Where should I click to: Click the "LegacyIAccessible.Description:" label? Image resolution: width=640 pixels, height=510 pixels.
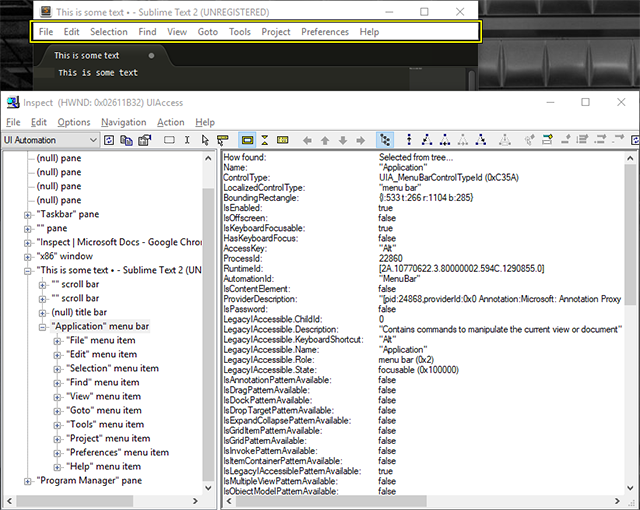pos(281,329)
